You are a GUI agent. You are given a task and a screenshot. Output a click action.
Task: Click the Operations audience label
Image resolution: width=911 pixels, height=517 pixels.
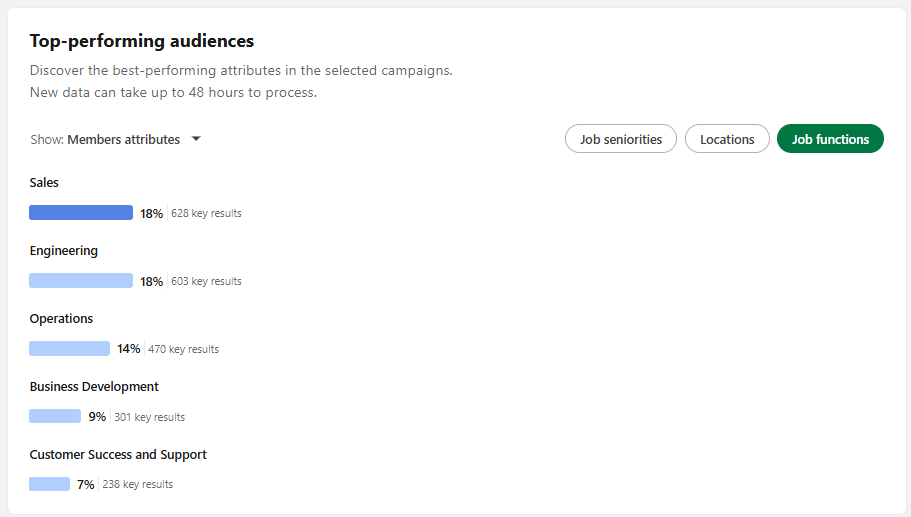point(61,319)
